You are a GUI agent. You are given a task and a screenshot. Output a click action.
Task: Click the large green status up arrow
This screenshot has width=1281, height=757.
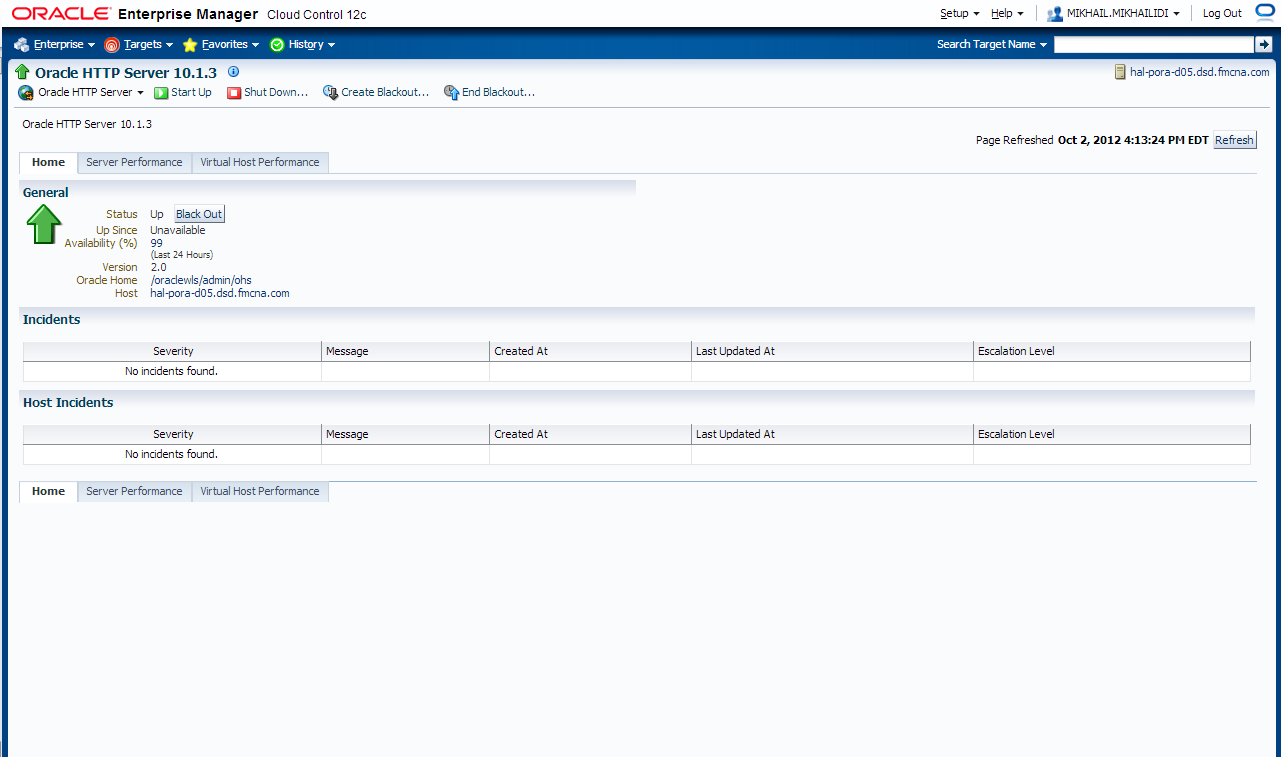(x=44, y=224)
